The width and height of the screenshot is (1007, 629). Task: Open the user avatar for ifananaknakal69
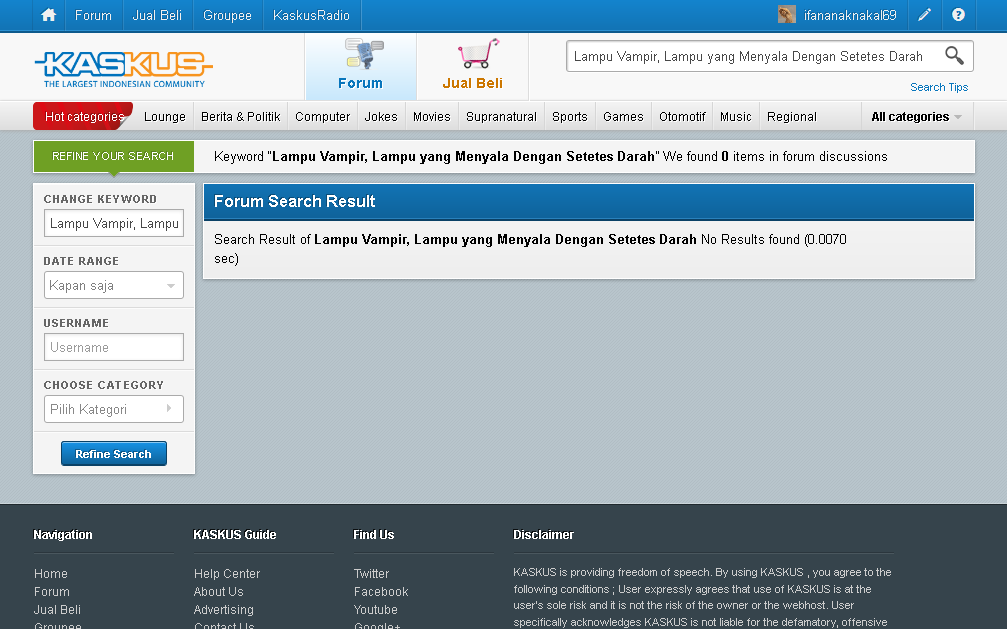(787, 15)
